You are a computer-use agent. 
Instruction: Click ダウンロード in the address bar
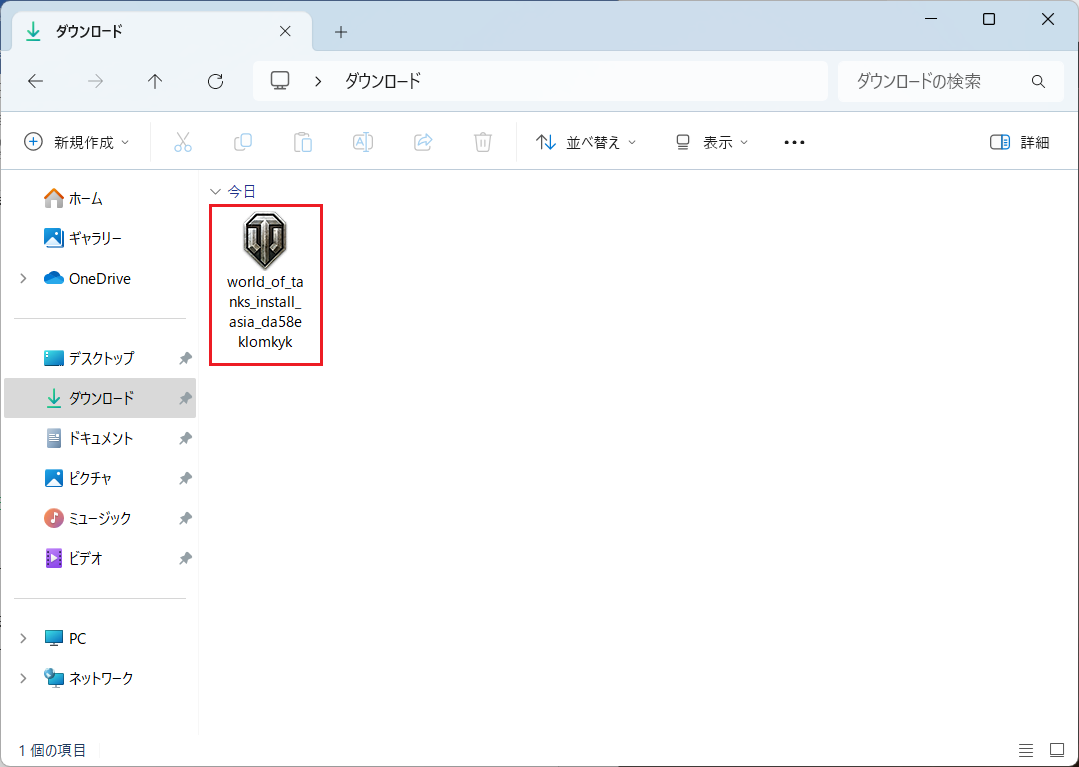click(x=383, y=81)
